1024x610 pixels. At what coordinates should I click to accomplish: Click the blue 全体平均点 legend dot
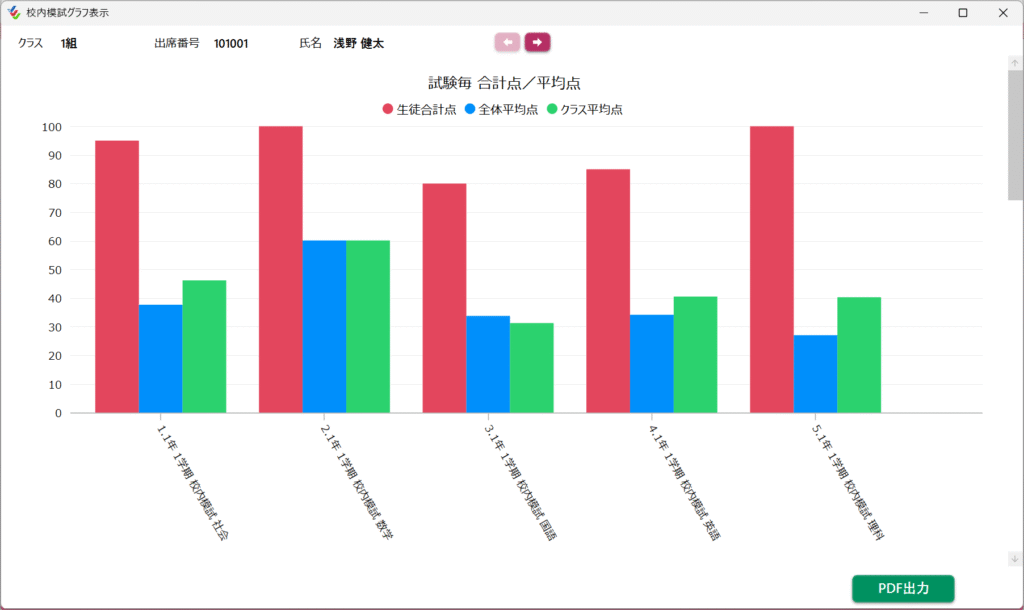[470, 109]
